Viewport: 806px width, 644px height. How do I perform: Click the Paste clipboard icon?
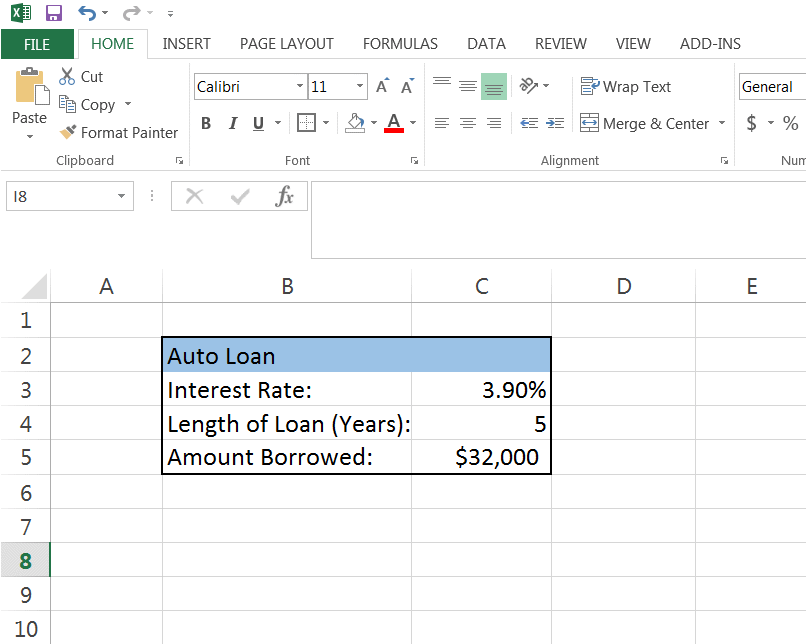[32, 86]
